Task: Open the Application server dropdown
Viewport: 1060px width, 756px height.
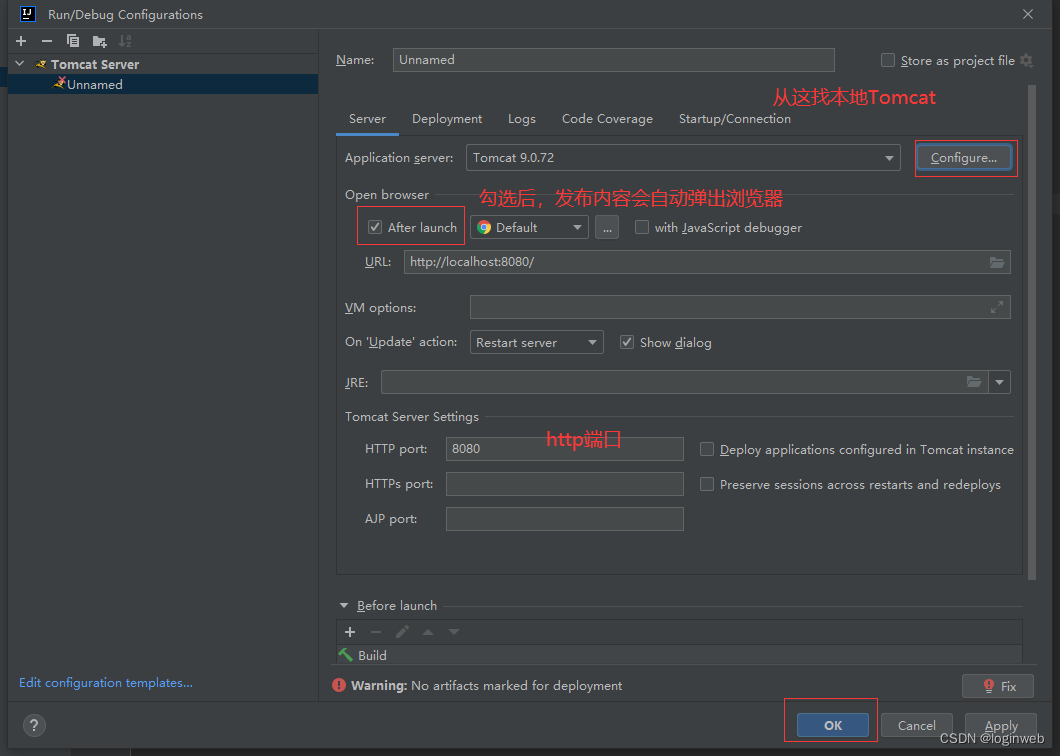Action: (x=683, y=158)
